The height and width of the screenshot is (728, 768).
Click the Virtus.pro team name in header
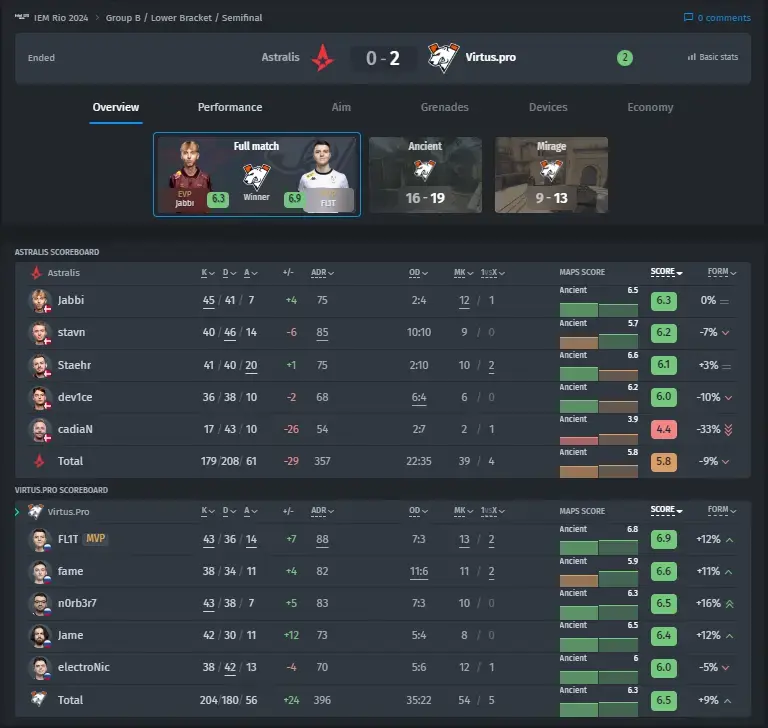(x=490, y=57)
